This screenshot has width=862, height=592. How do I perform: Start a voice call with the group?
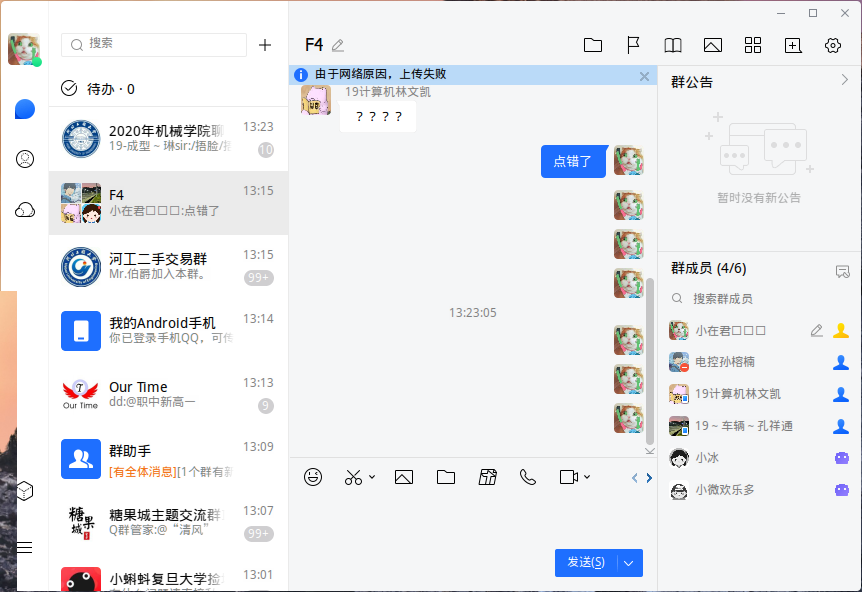click(528, 477)
